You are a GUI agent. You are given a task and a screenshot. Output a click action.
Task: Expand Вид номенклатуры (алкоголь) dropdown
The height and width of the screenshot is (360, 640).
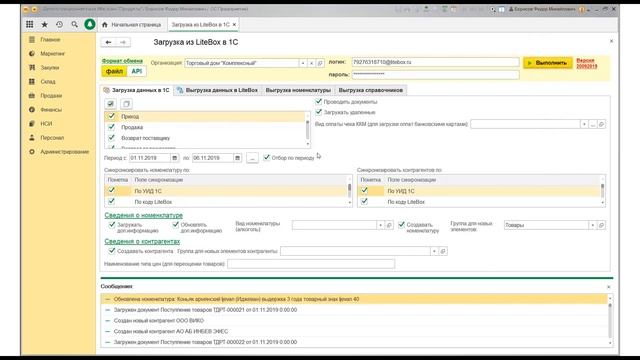coord(380,225)
